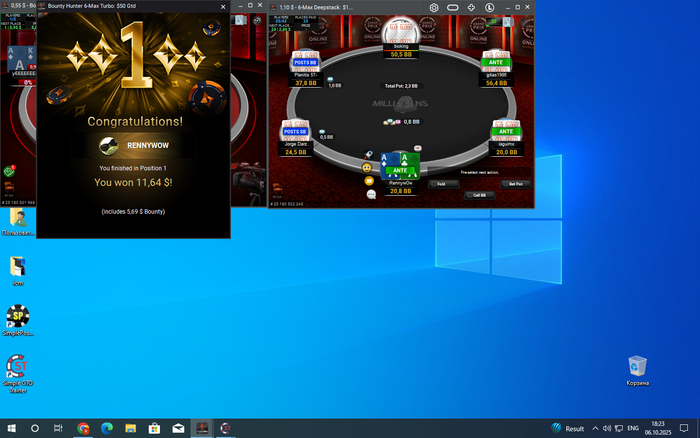Open Mail app from taskbar
This screenshot has height=438, width=700.
click(x=178, y=428)
